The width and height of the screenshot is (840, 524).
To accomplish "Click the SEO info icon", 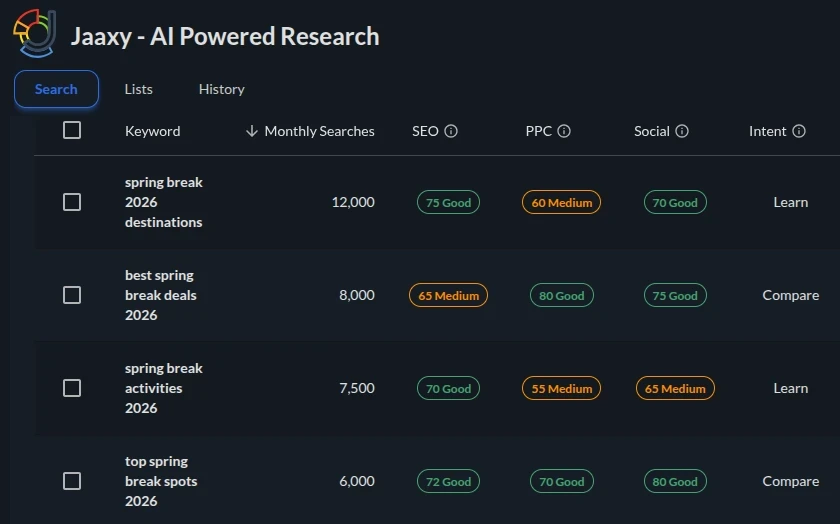I will (451, 131).
